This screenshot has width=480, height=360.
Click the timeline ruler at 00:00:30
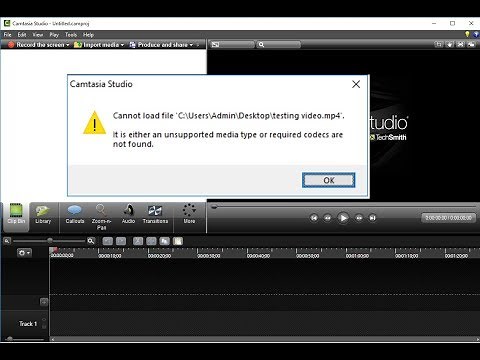pyautogui.click(x=209, y=256)
